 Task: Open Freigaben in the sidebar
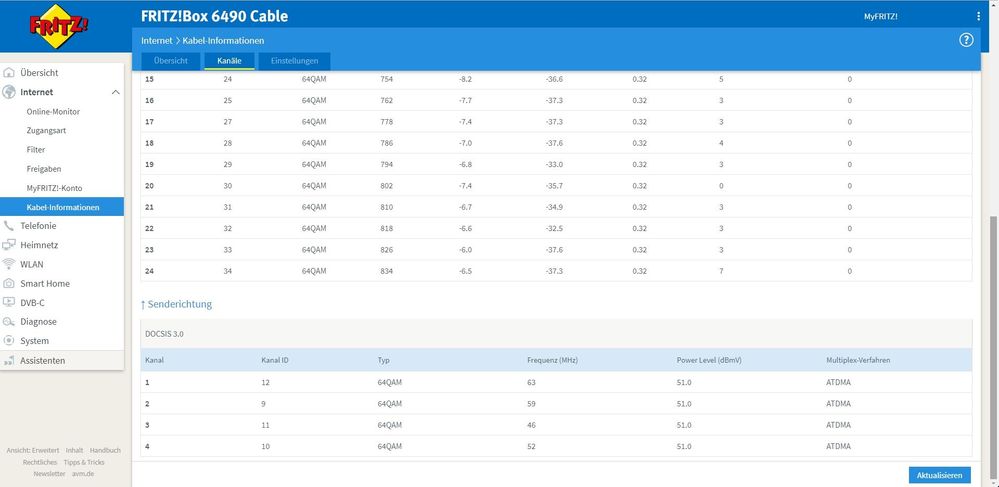click(44, 169)
